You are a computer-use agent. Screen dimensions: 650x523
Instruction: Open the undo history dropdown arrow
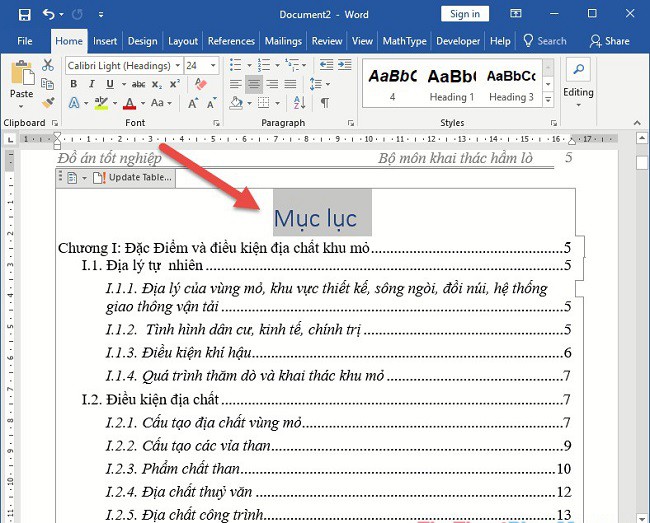pyautogui.click(x=61, y=15)
